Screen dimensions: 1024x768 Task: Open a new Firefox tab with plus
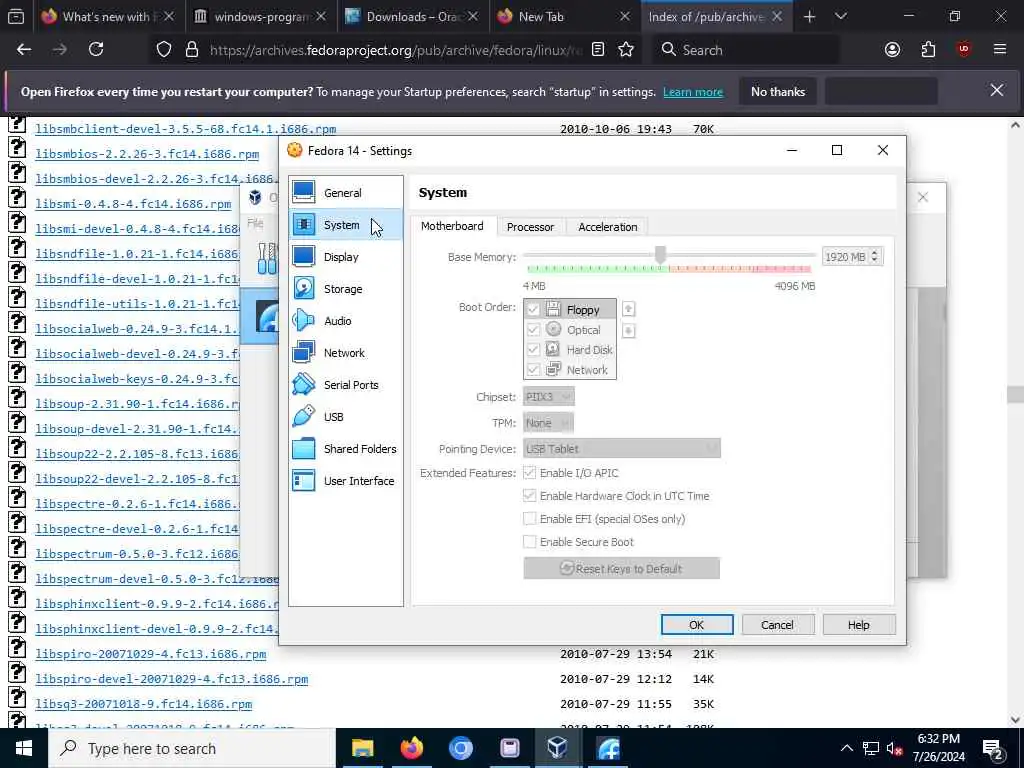pyautogui.click(x=809, y=16)
